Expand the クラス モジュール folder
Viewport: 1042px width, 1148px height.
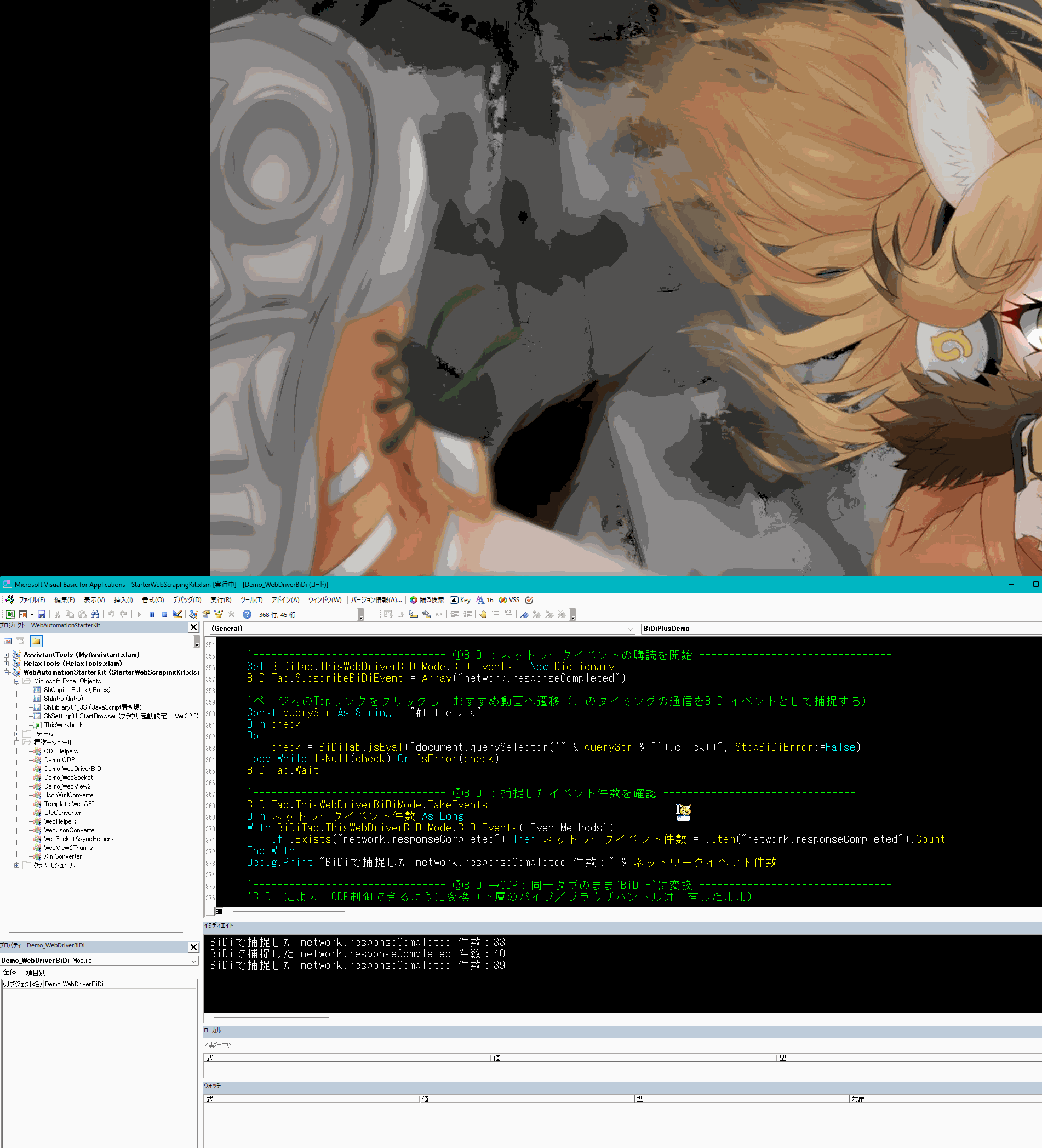pyautogui.click(x=16, y=865)
